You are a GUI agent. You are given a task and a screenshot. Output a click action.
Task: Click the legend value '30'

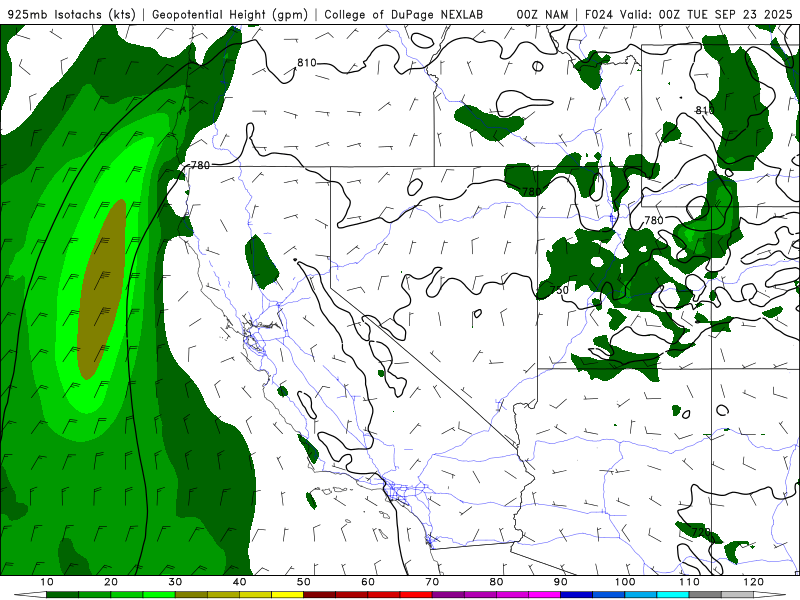pos(175,582)
